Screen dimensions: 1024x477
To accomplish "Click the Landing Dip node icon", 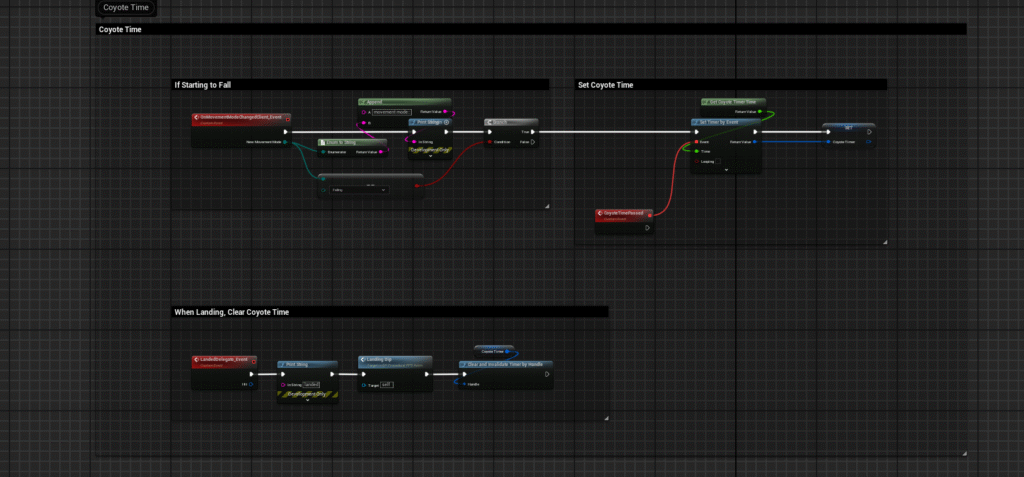I will pyautogui.click(x=364, y=359).
